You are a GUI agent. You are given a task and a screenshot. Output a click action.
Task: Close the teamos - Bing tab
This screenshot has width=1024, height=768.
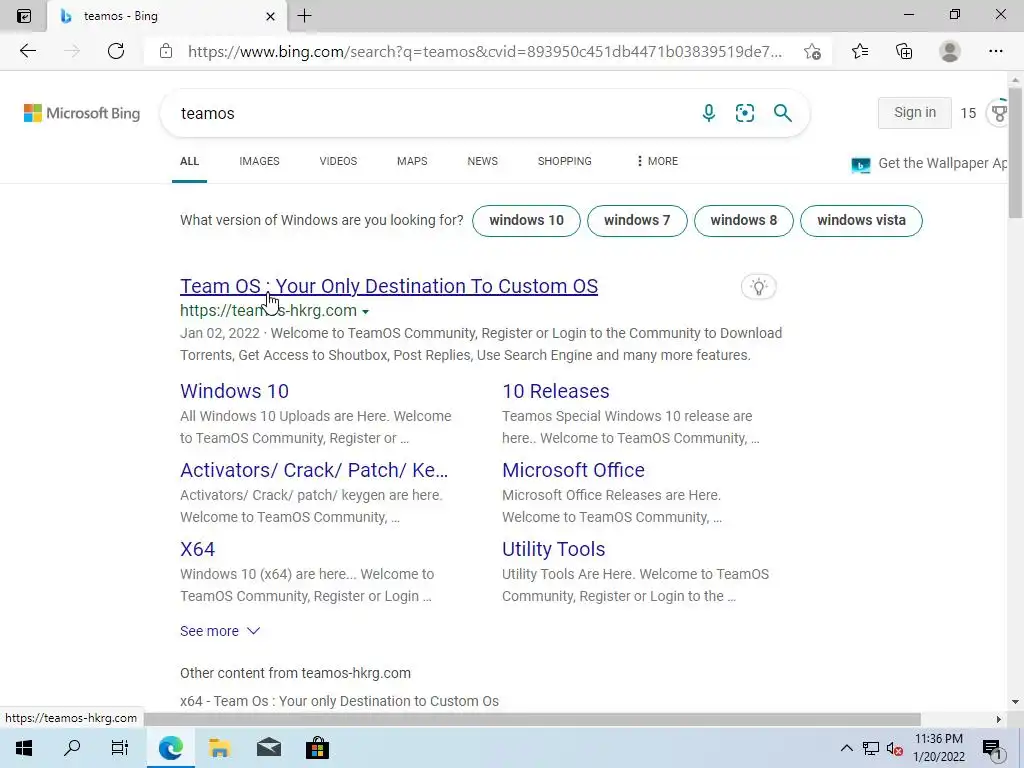(270, 16)
